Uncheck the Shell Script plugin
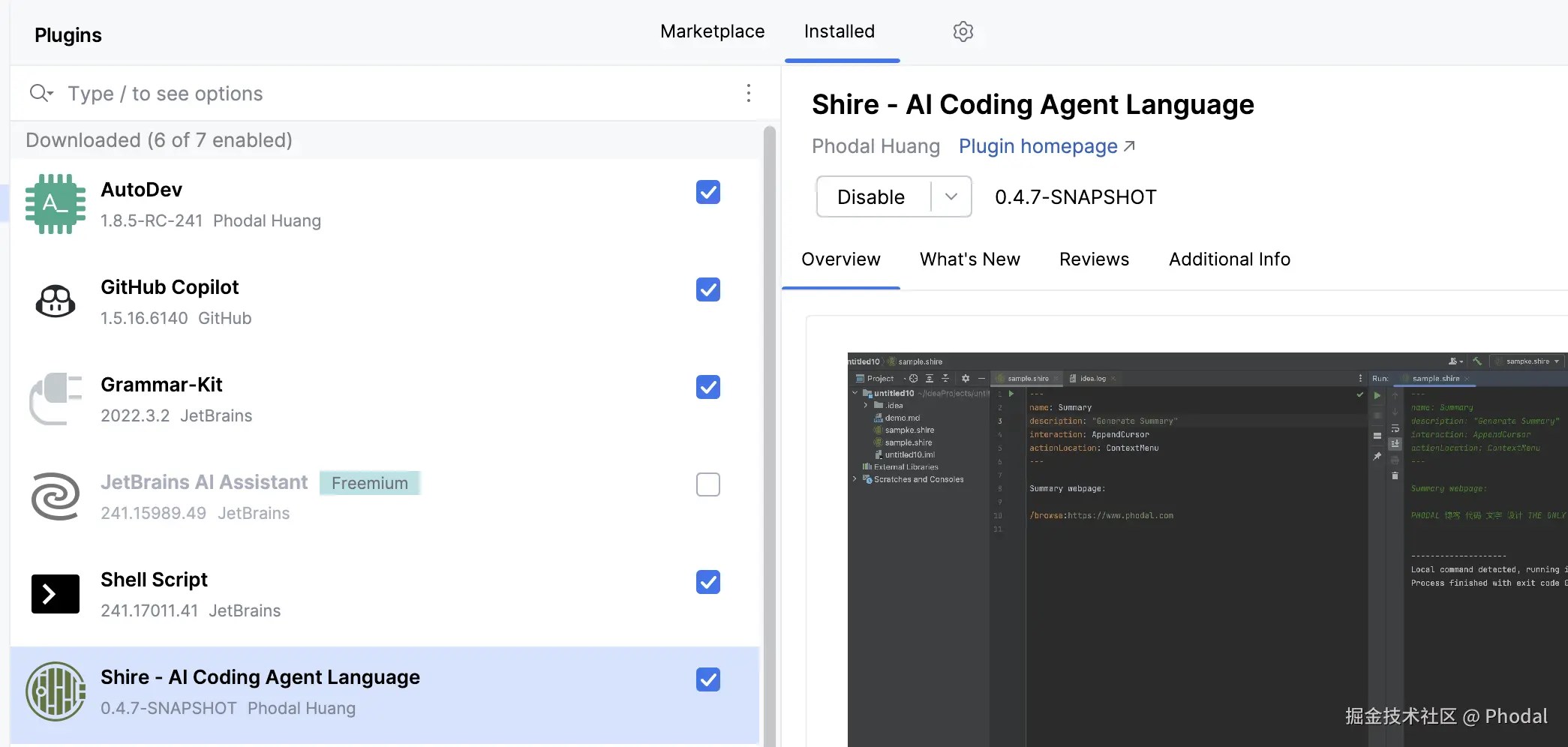The image size is (1568, 747). (707, 582)
